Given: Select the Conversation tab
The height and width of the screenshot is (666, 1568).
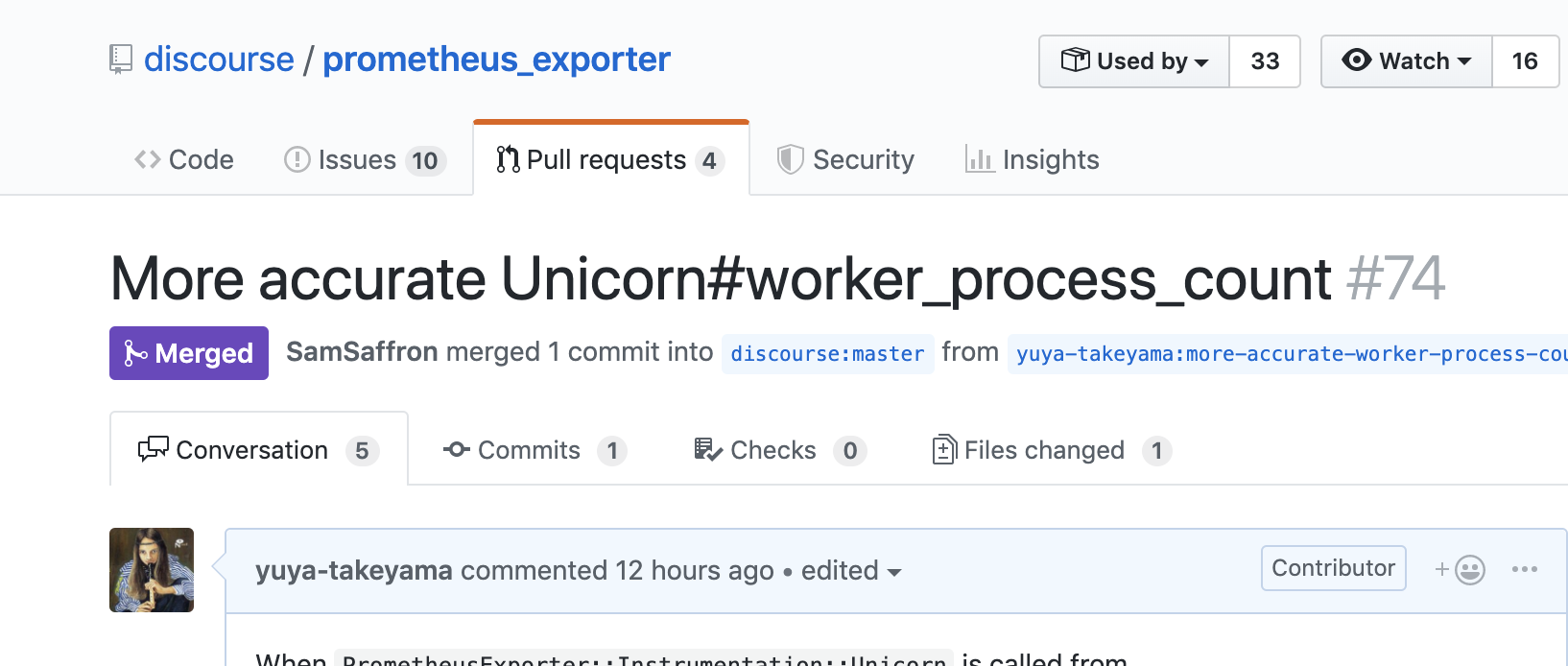Looking at the screenshot, I should point(259,450).
